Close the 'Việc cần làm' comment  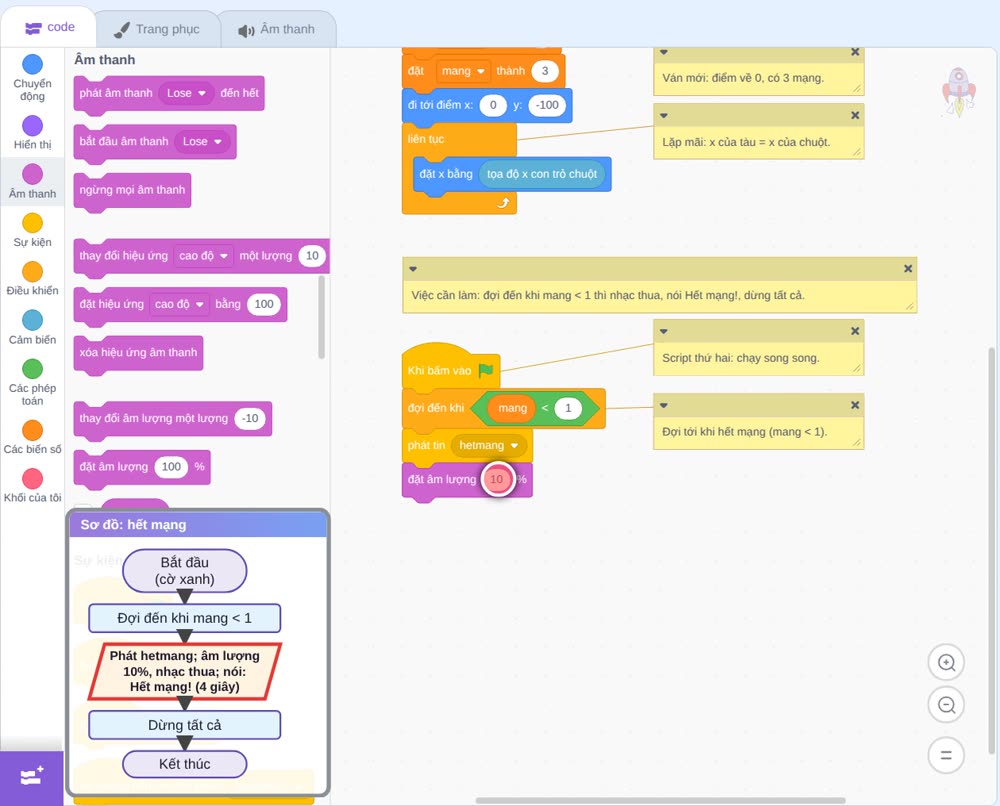pyautogui.click(x=908, y=269)
